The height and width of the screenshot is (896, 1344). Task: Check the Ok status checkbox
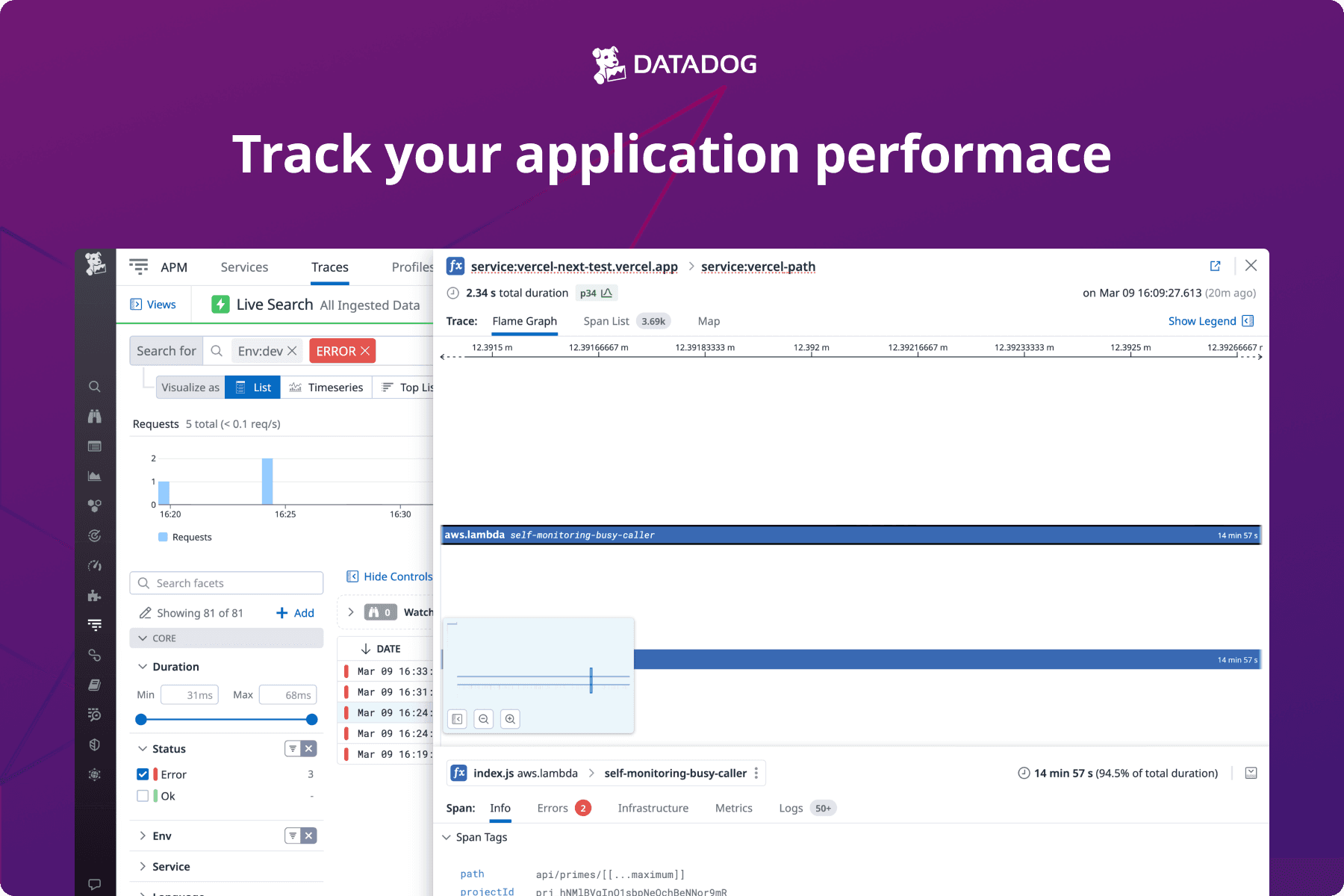pos(143,796)
